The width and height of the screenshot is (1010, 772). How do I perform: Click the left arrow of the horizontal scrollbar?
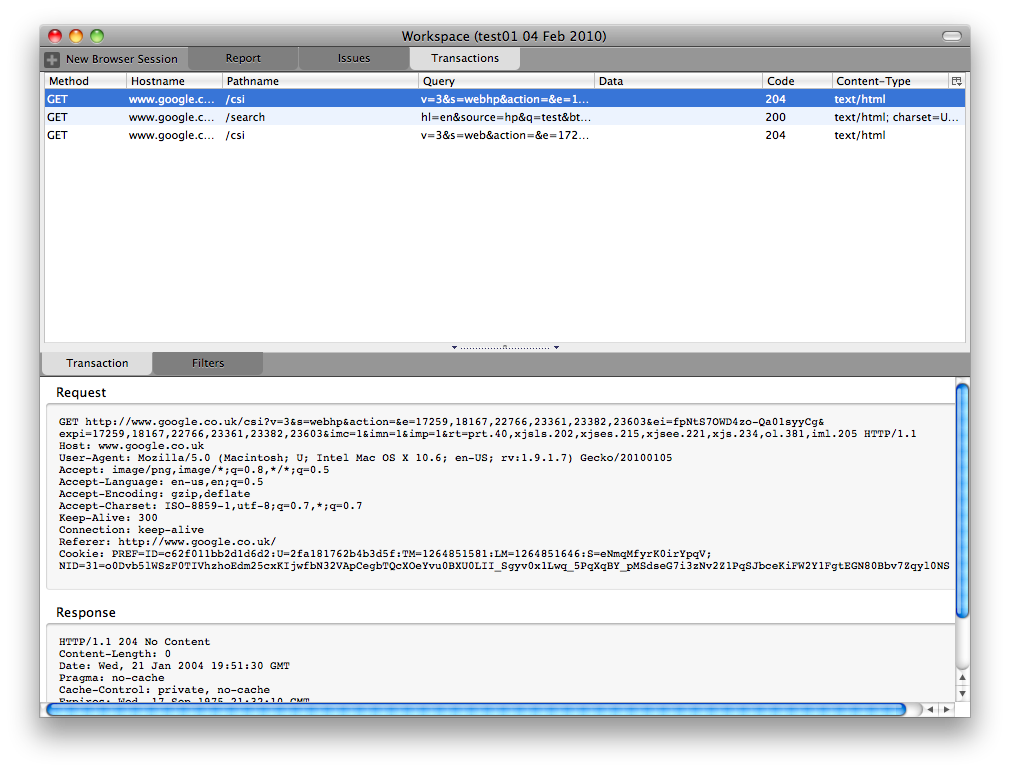931,709
